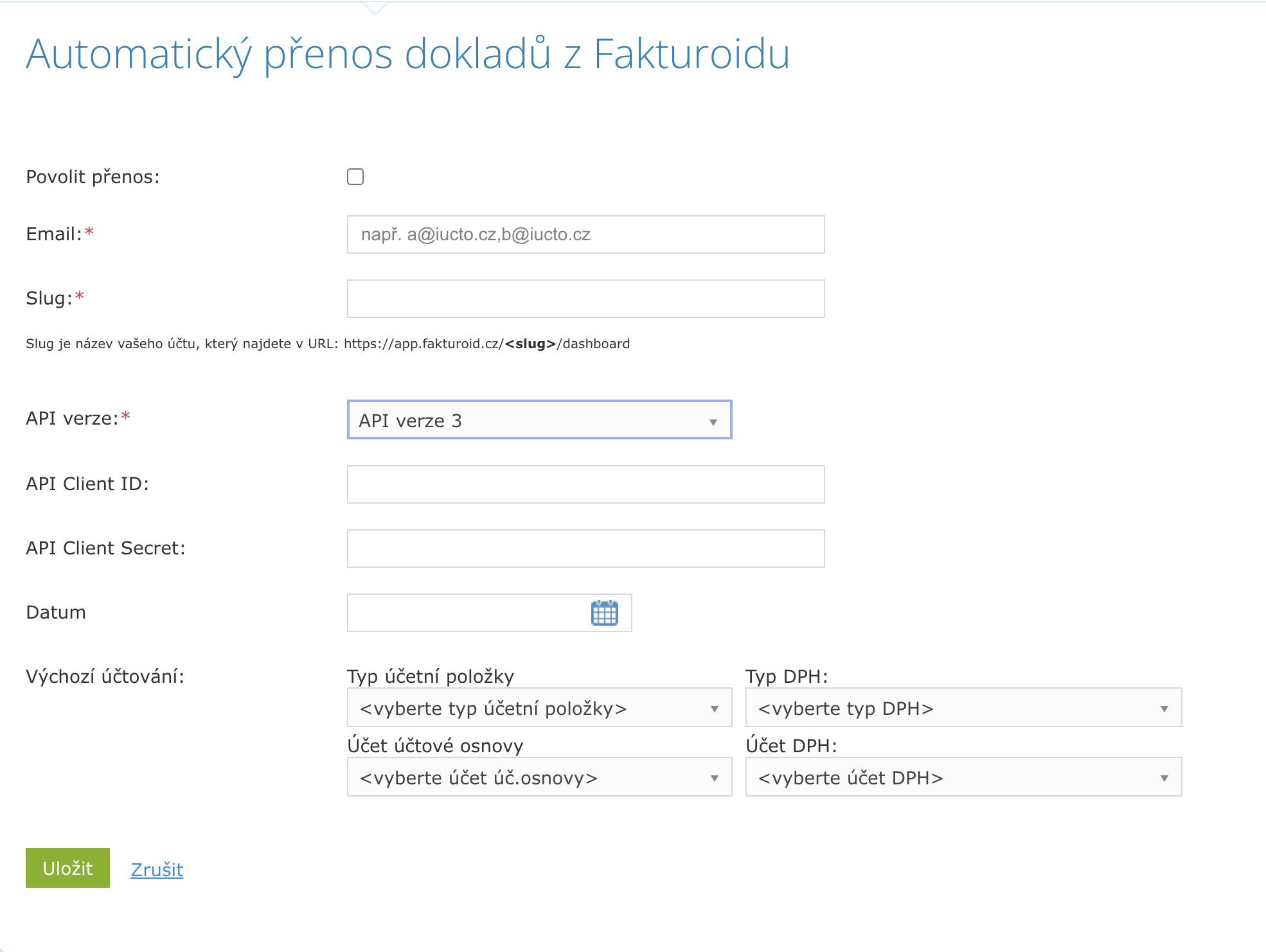Click the Zrušit link
1266x952 pixels.
pyautogui.click(x=157, y=869)
